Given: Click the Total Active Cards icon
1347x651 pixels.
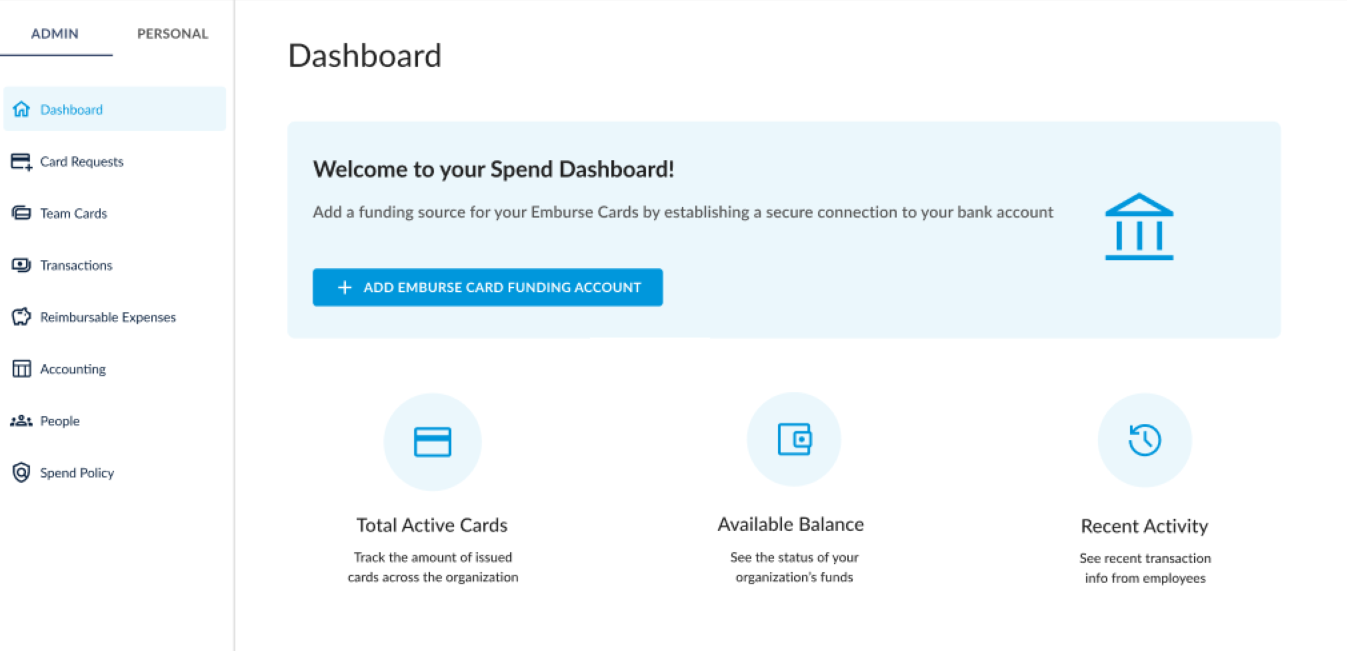Looking at the screenshot, I should pos(433,442).
